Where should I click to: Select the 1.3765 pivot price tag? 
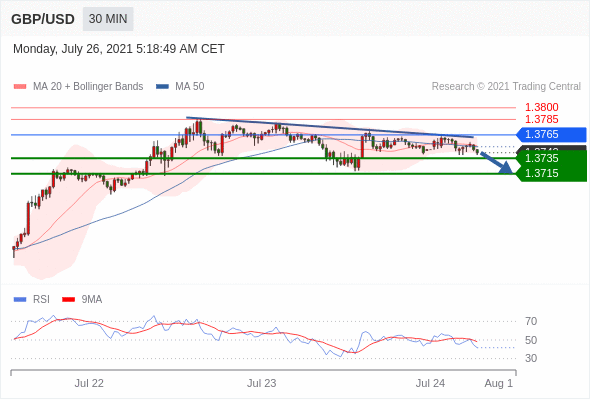(551, 134)
